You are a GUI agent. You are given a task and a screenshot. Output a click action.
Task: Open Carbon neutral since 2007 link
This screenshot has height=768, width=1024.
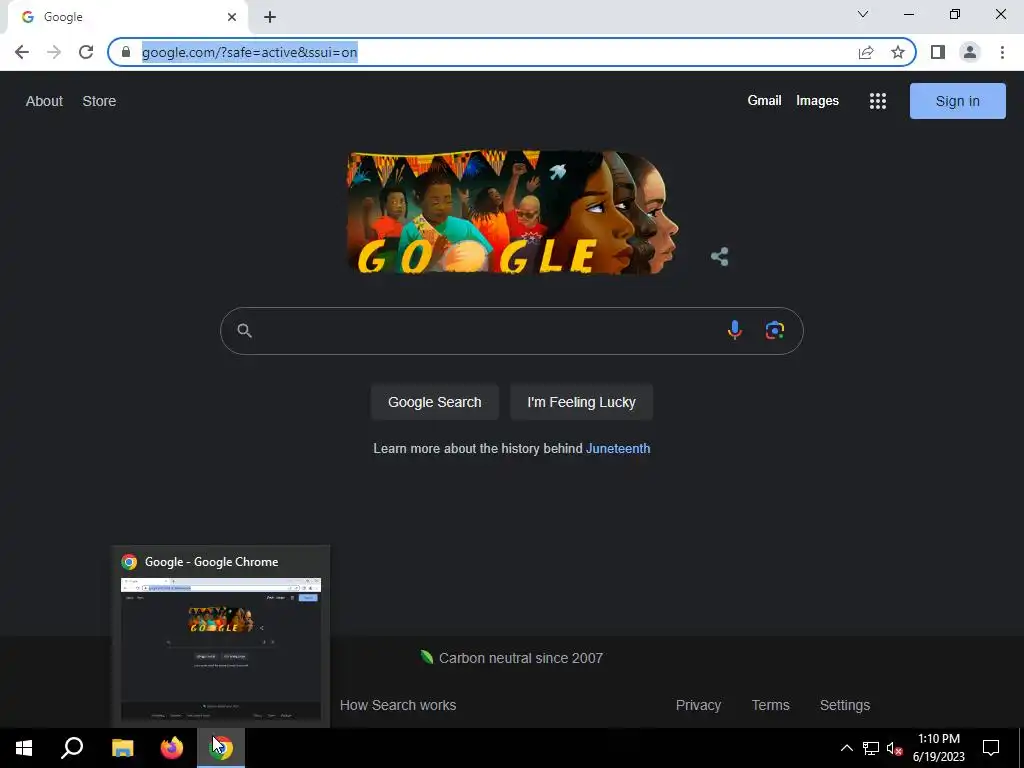tap(511, 658)
